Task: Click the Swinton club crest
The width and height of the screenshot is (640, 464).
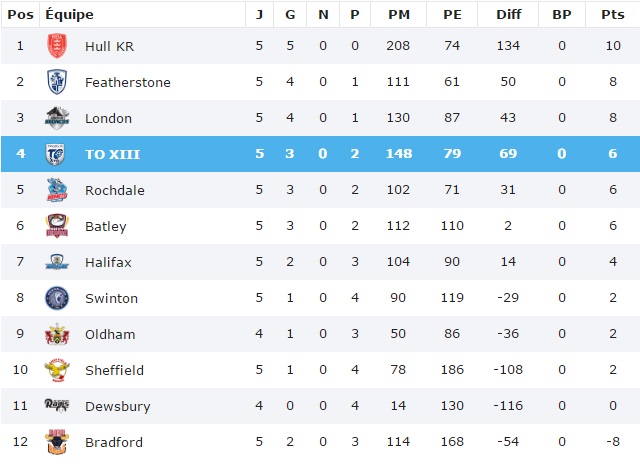Action: [x=57, y=298]
